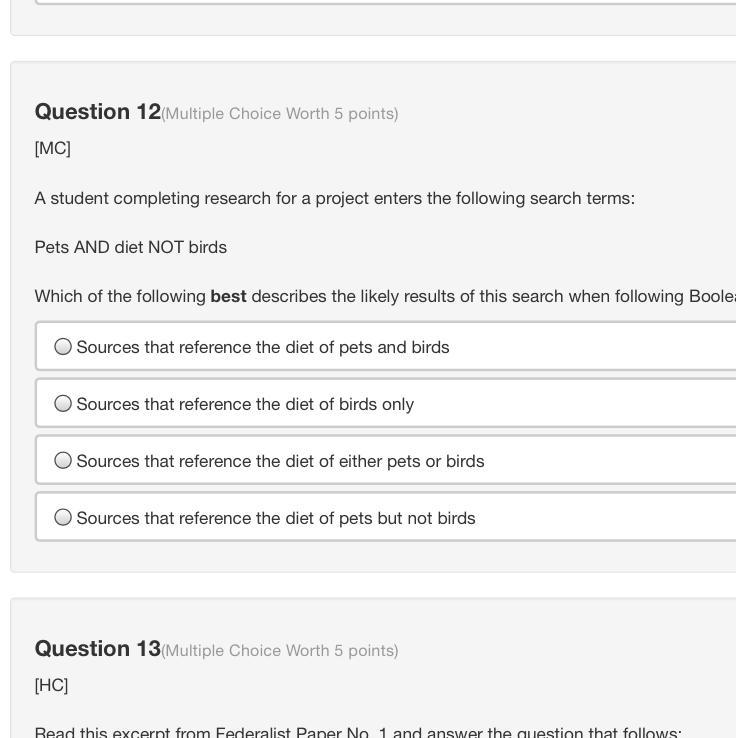The image size is (736, 738).
Task: Click Question 13's 'Multiple Choice Worth 5 points' label
Action: coord(280,651)
